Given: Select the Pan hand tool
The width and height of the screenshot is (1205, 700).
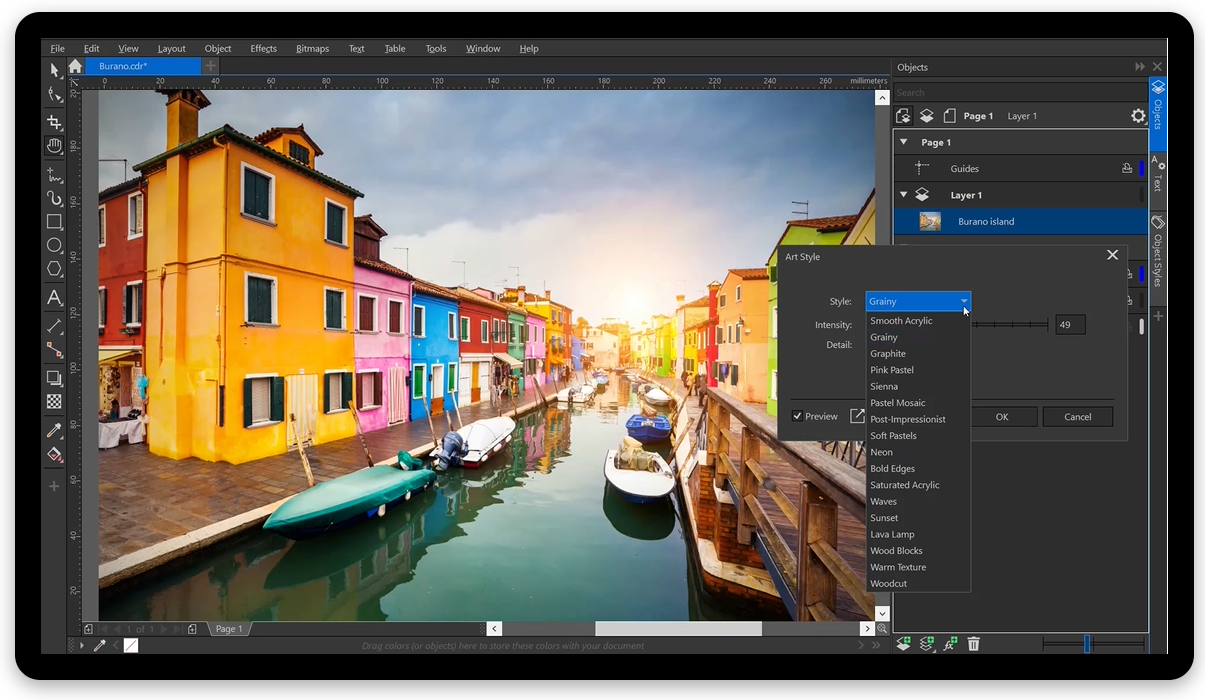Looking at the screenshot, I should 55,147.
